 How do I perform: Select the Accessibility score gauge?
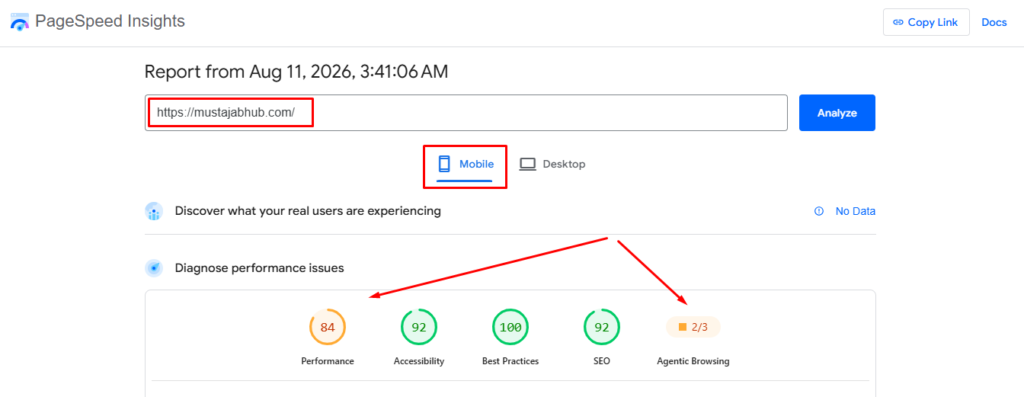pyautogui.click(x=419, y=327)
